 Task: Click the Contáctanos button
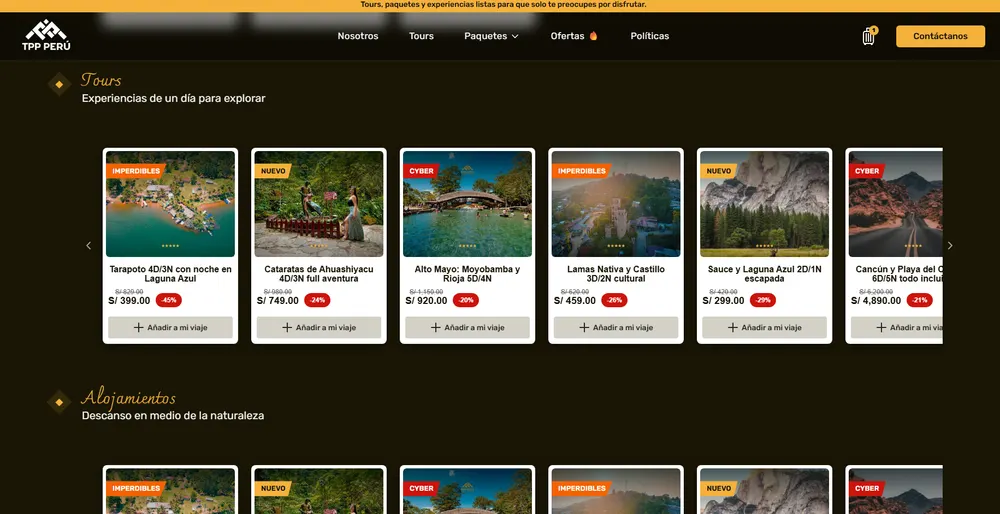tap(940, 36)
